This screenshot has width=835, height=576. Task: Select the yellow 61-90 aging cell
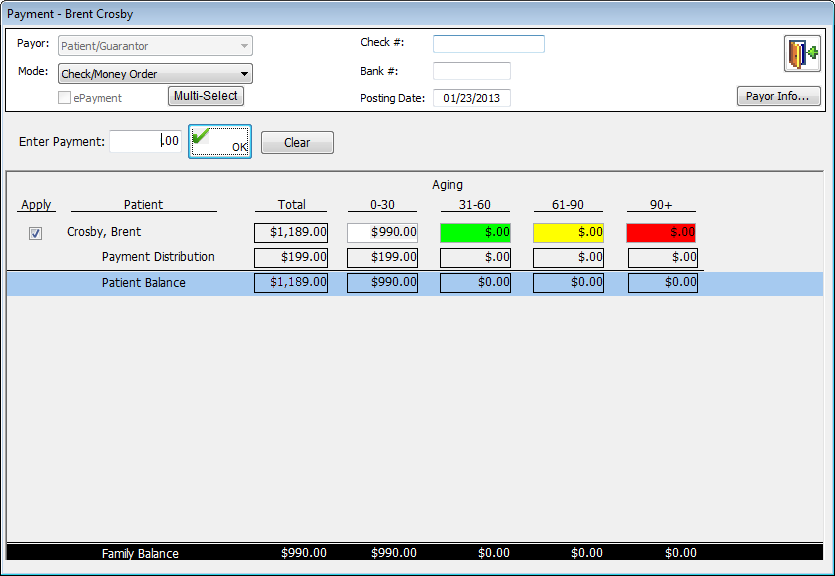[x=568, y=232]
